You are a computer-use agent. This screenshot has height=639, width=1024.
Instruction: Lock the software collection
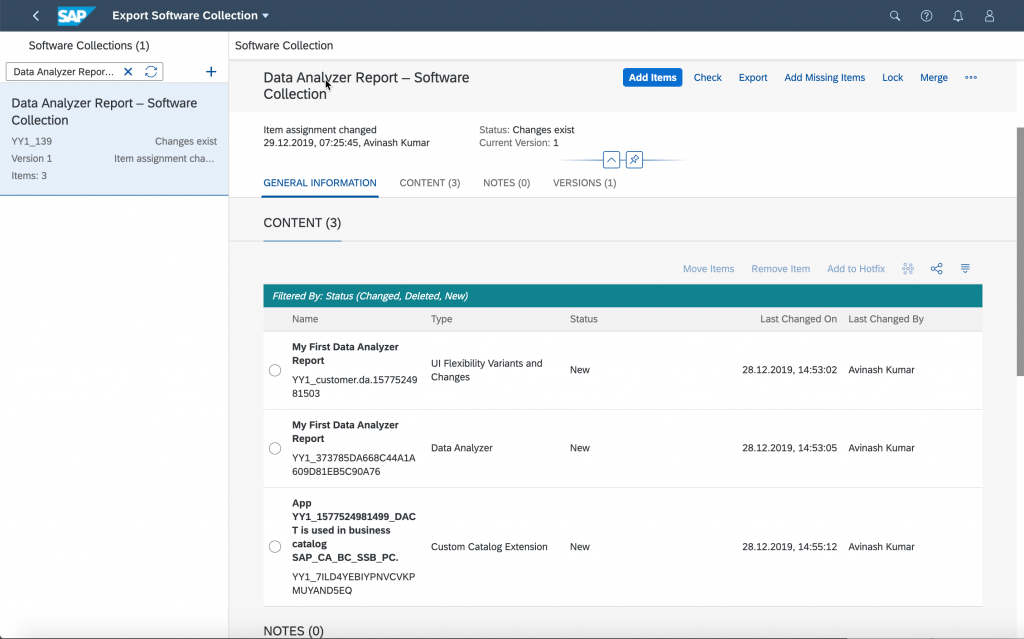pyautogui.click(x=892, y=77)
